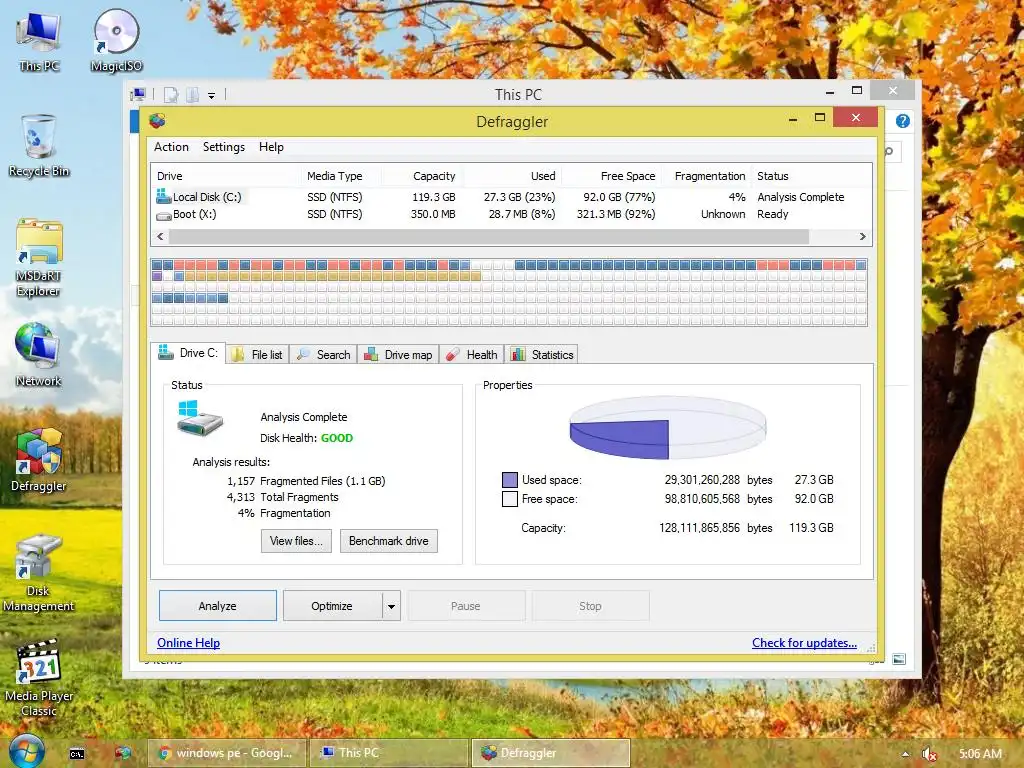Open the Online Help link
The width and height of the screenshot is (1024, 768).
coord(188,643)
